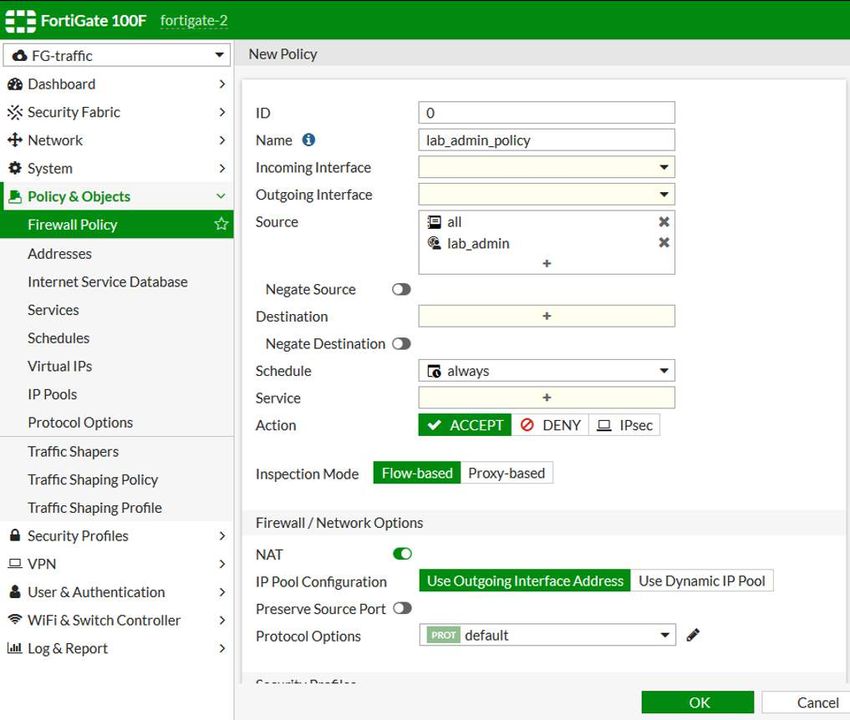Click the Security Profiles lock icon
This screenshot has width=850, height=720.
point(15,535)
